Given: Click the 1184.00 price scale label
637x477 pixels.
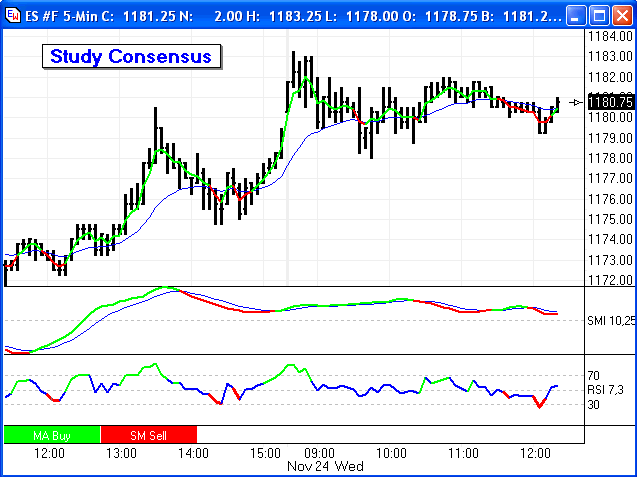Looking at the screenshot, I should pos(610,36).
